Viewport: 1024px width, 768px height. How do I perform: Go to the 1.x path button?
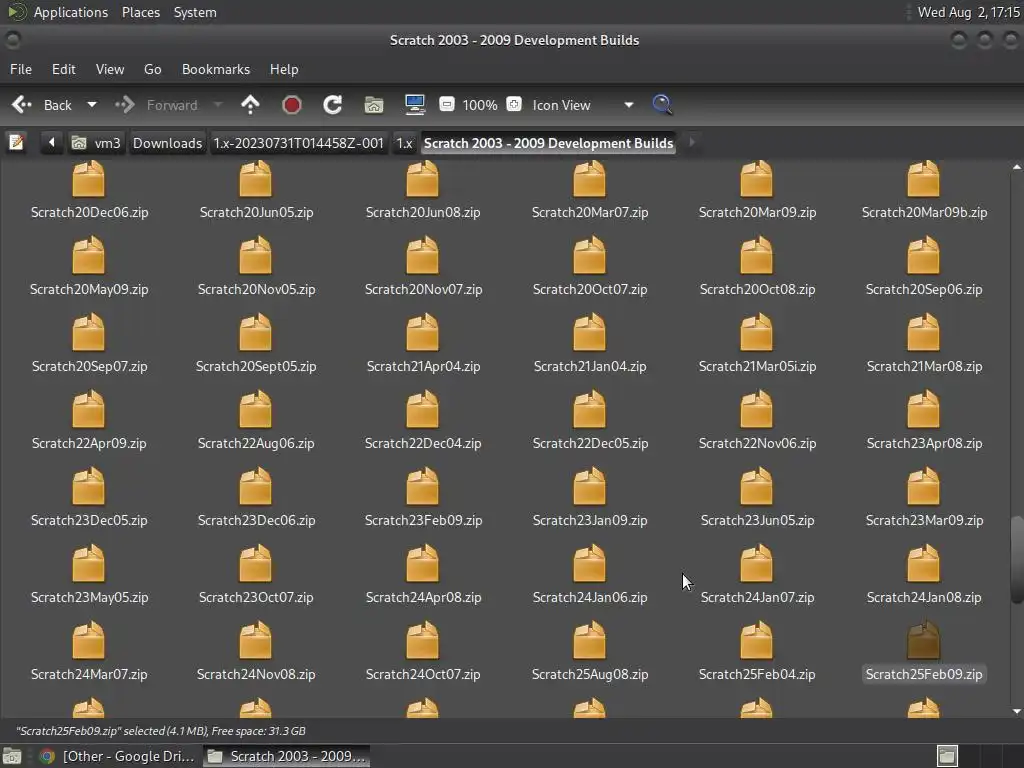click(x=404, y=143)
